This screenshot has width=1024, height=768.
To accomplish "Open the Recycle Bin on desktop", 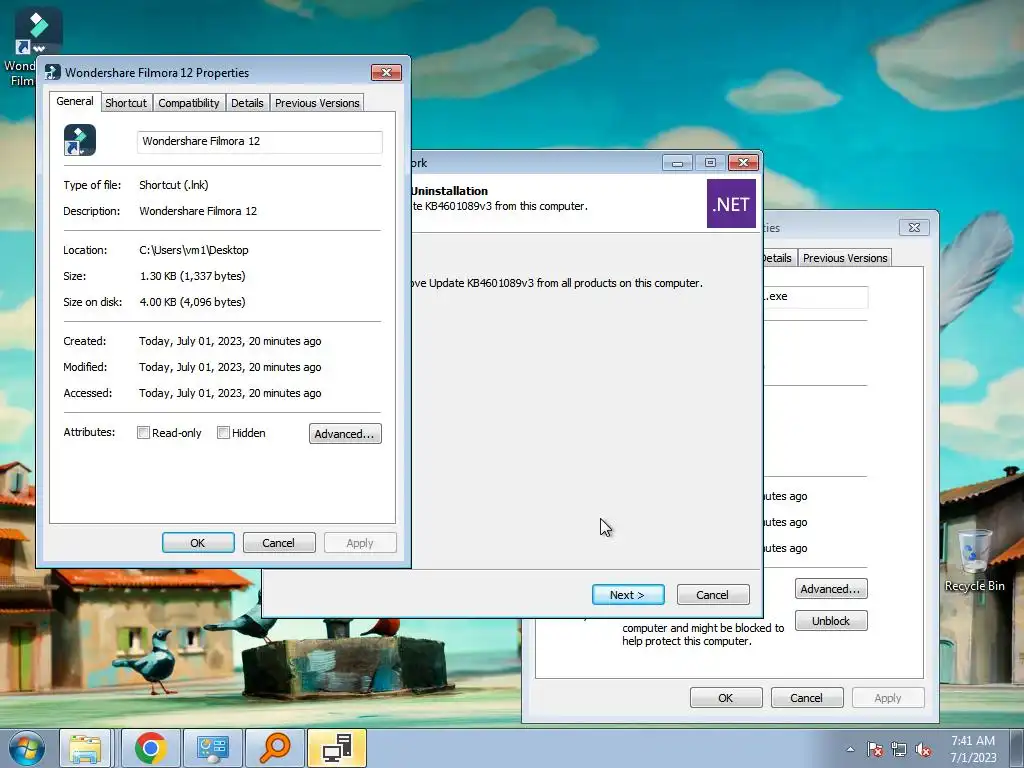I will [974, 560].
